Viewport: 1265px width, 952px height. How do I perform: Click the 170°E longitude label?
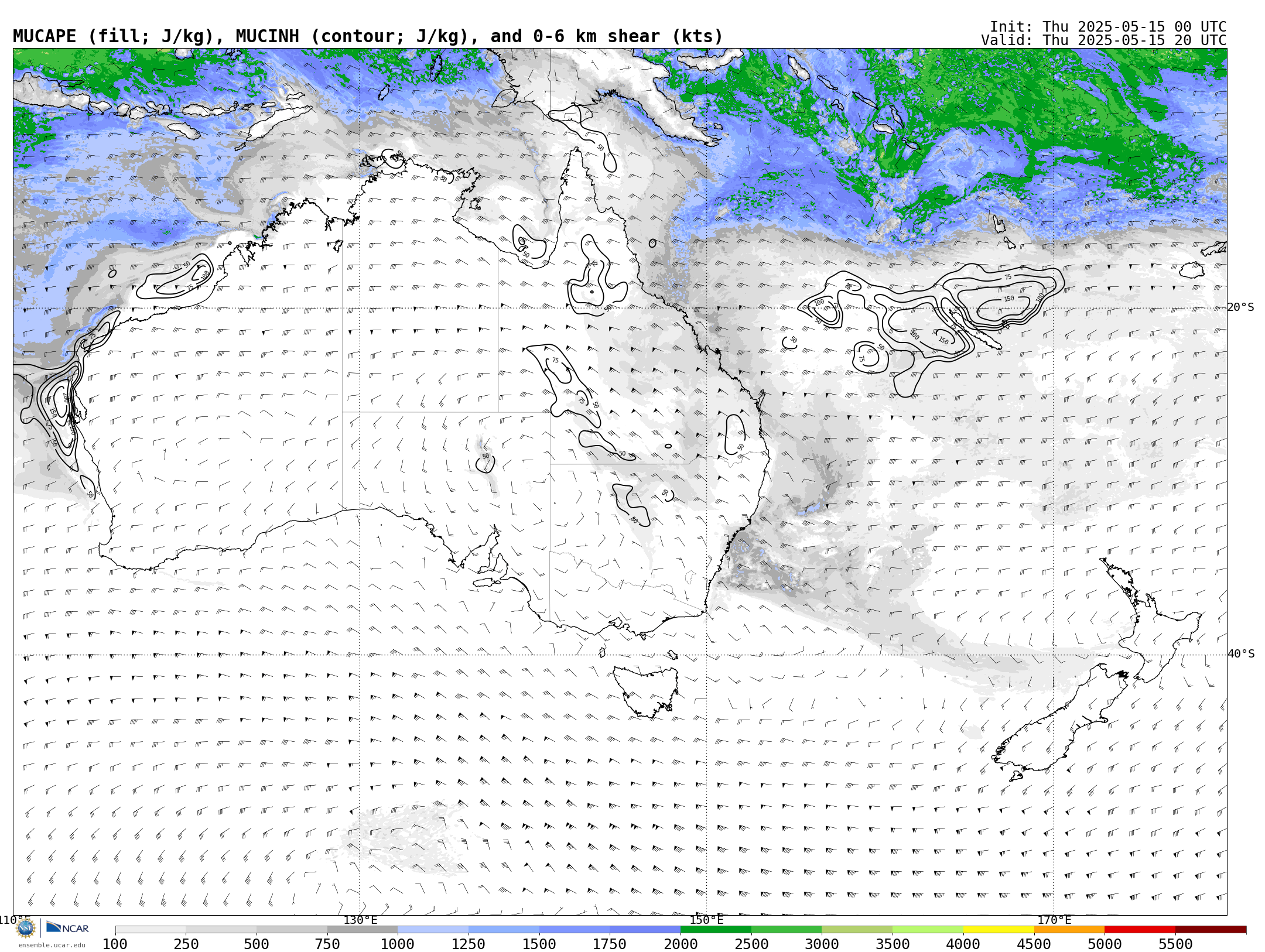click(1054, 920)
